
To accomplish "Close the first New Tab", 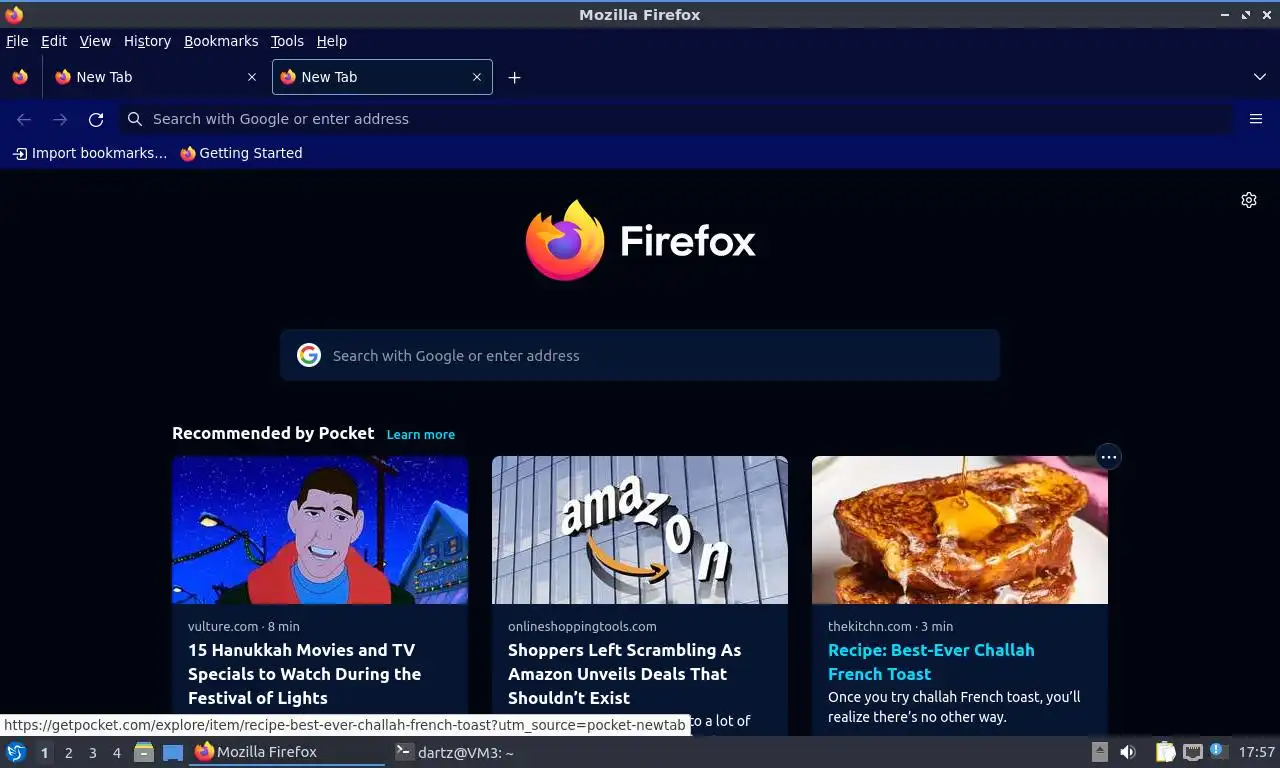I will (251, 77).
